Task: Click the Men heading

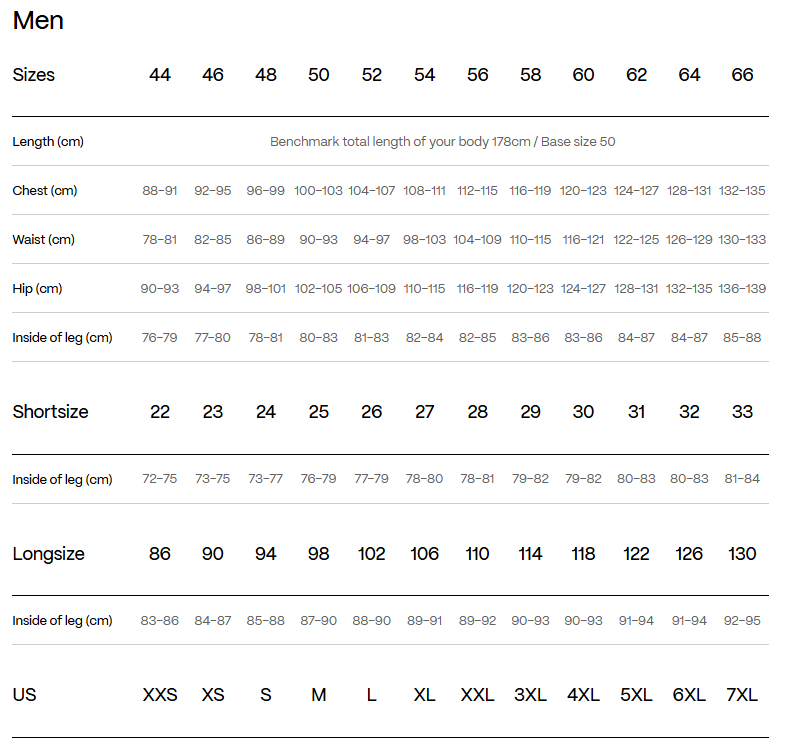Action: coord(38,21)
